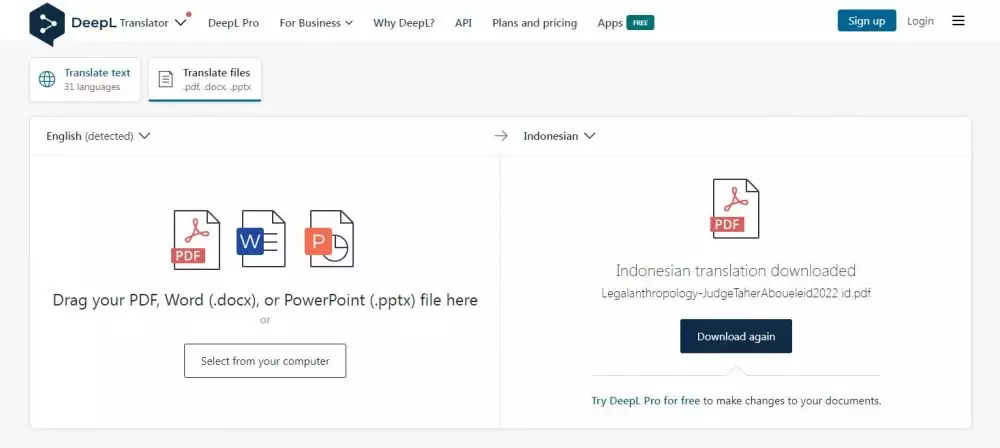Open the Indonesian target language dropdown
Image resolution: width=1000 pixels, height=448 pixels.
coord(559,136)
